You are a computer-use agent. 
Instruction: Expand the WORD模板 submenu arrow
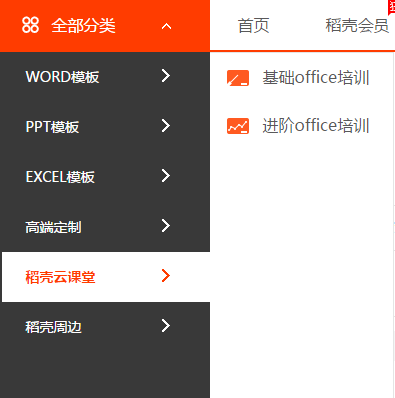[166, 76]
